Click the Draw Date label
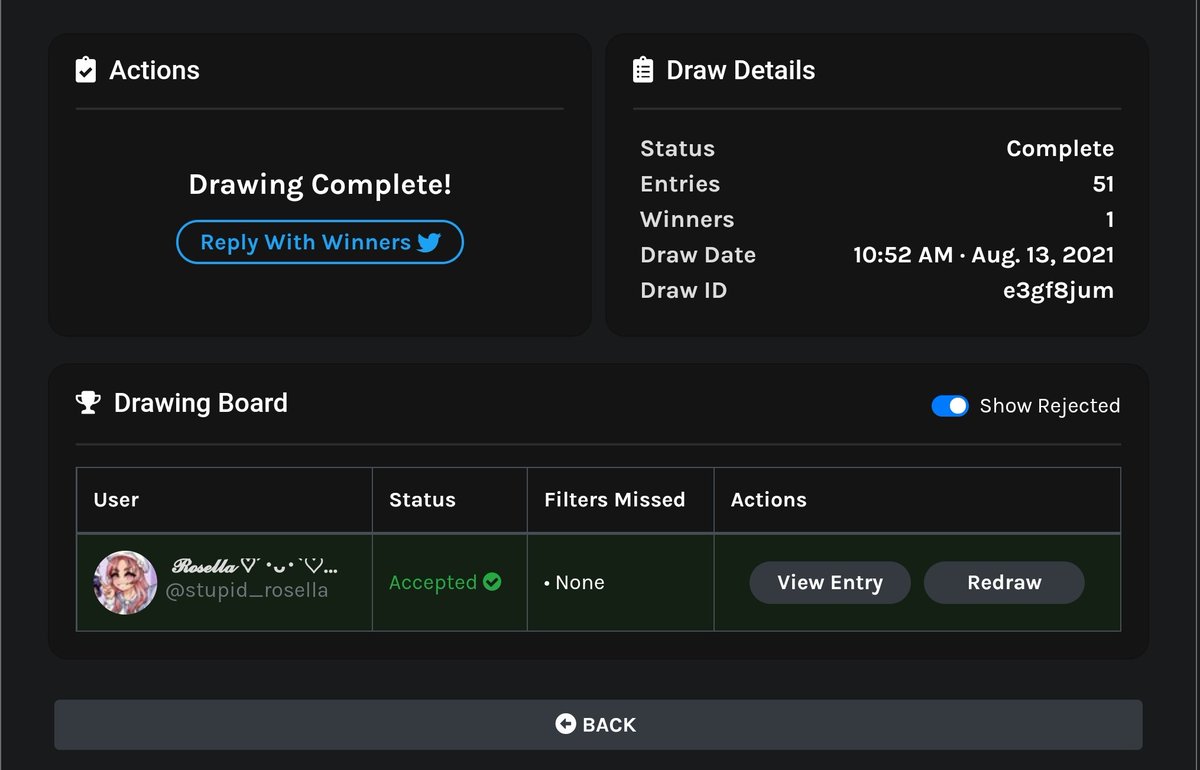1200x770 pixels. tap(698, 255)
